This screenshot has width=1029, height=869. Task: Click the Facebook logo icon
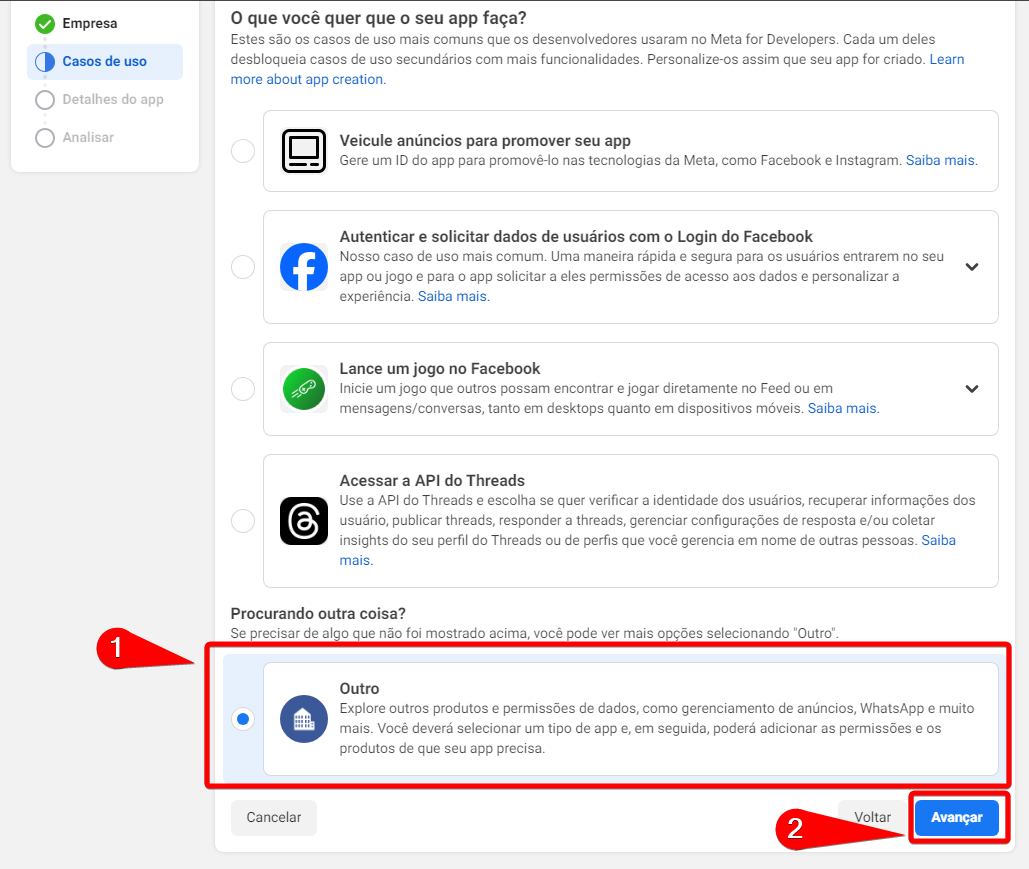click(x=304, y=267)
